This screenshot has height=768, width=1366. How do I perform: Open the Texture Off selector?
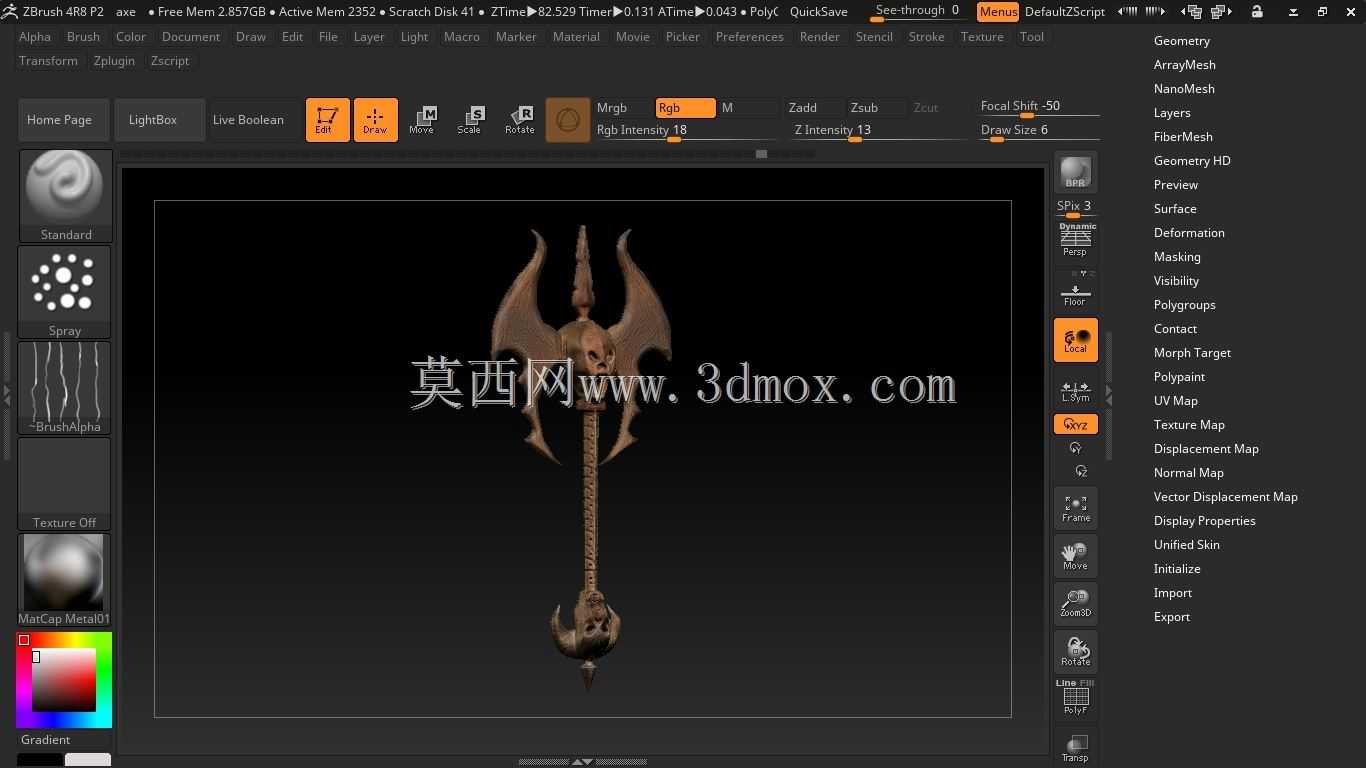point(65,484)
